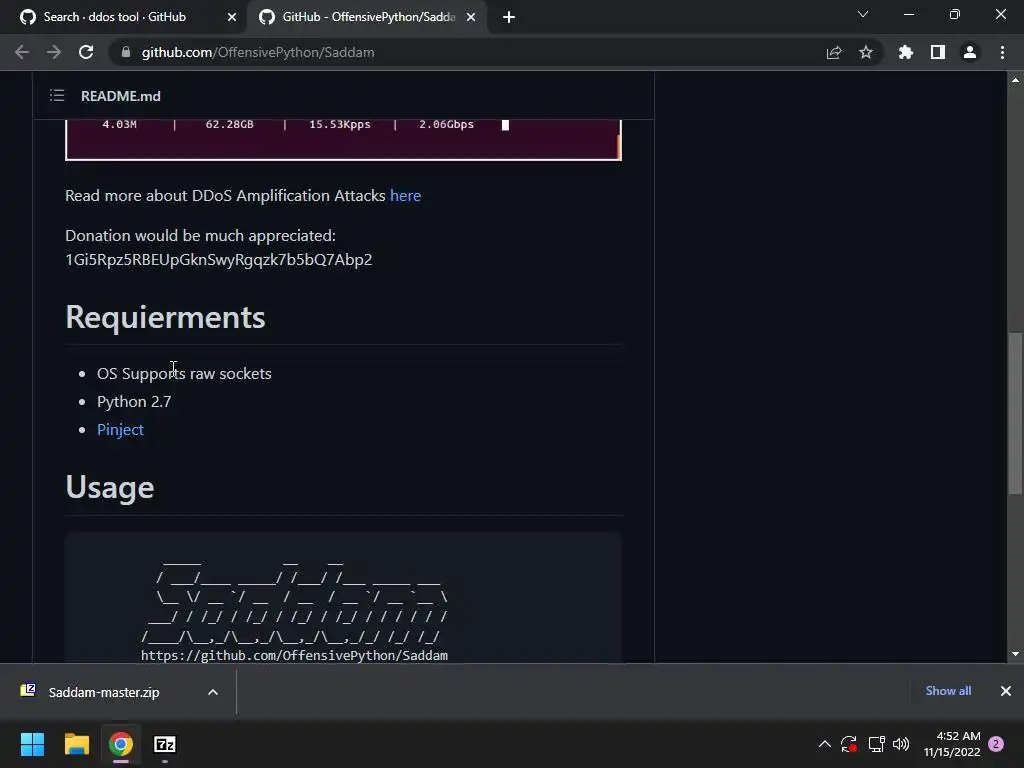1024x768 pixels.
Task: Bookmark this page with the star
Action: click(x=866, y=52)
